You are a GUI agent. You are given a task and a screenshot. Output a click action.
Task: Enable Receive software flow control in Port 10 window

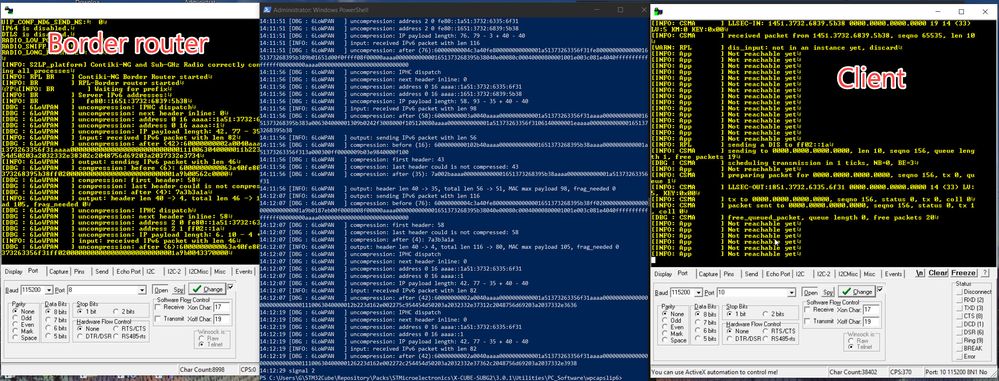point(820,310)
